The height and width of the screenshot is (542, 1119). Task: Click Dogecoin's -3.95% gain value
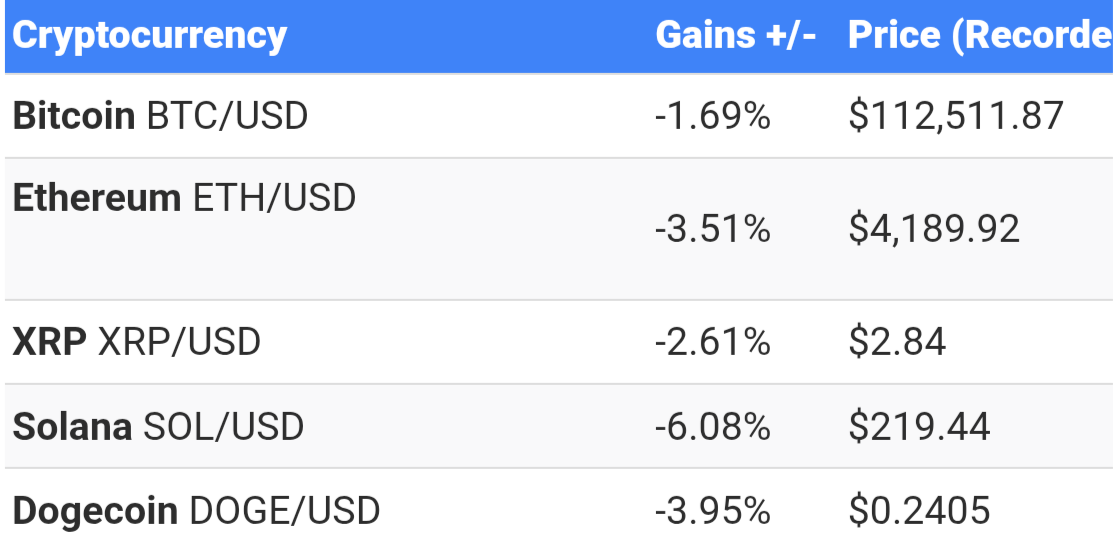click(x=712, y=511)
